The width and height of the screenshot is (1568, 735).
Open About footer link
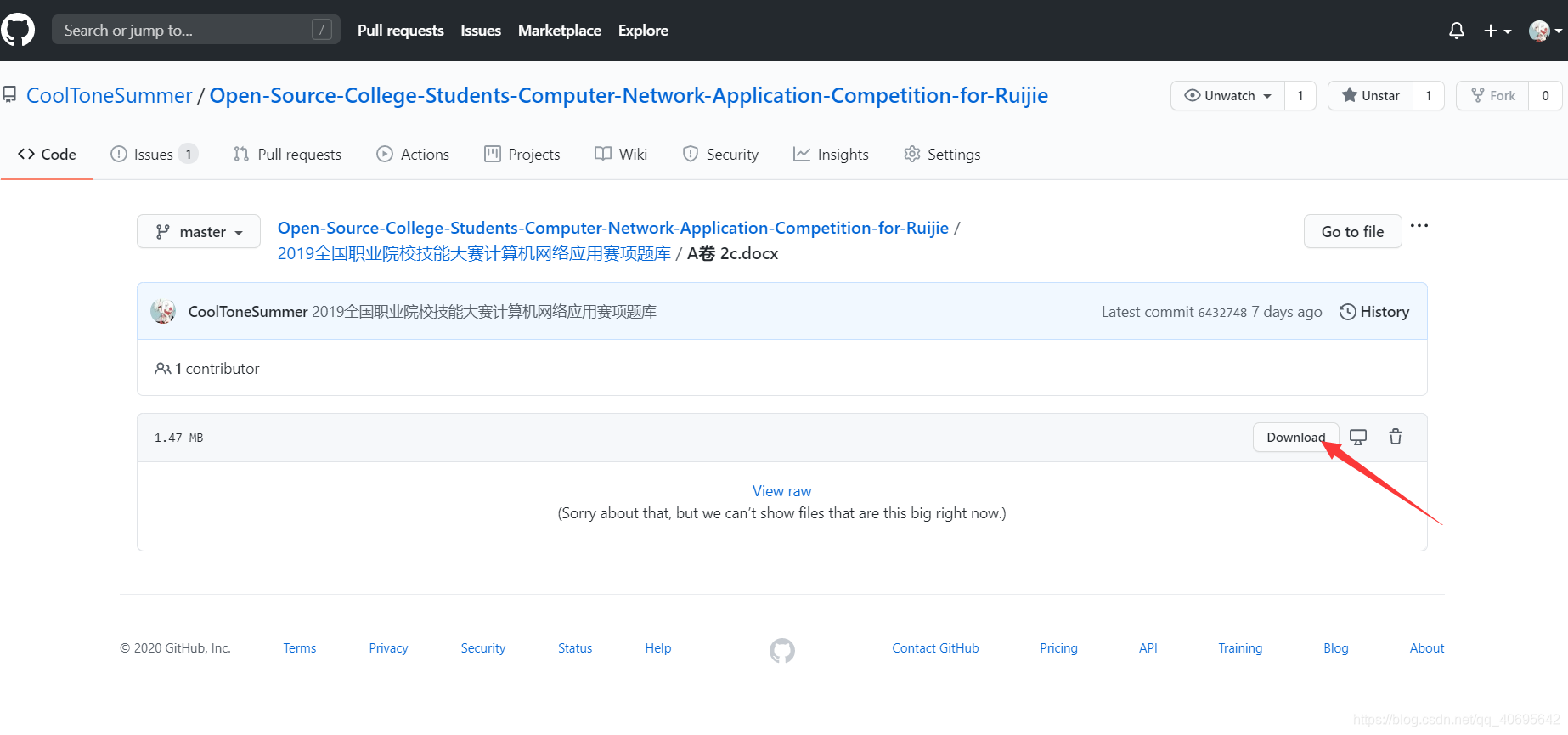click(x=1427, y=648)
